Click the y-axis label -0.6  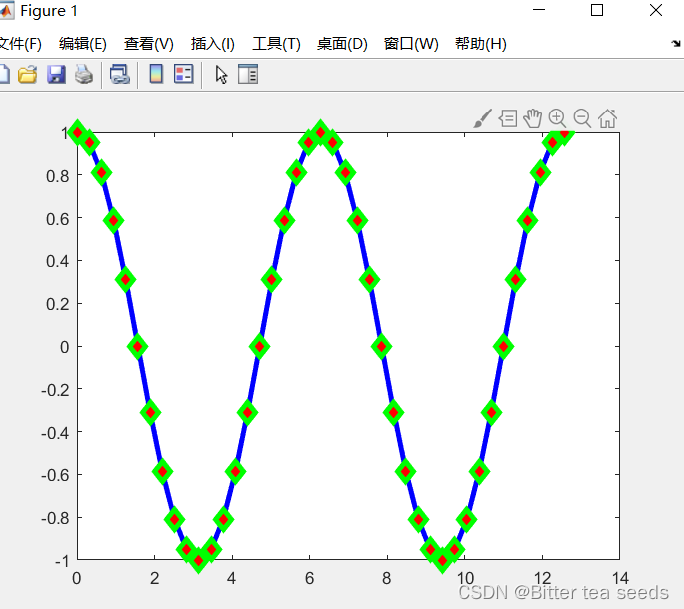55,475
